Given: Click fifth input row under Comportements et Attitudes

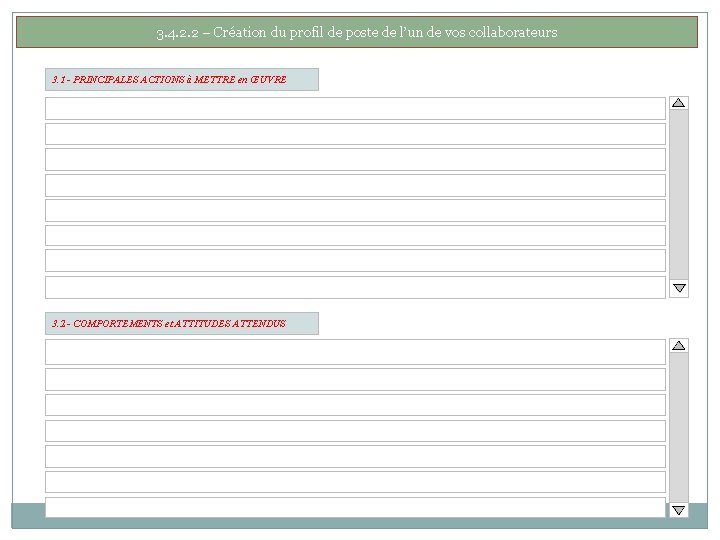Looking at the screenshot, I should (355, 457).
